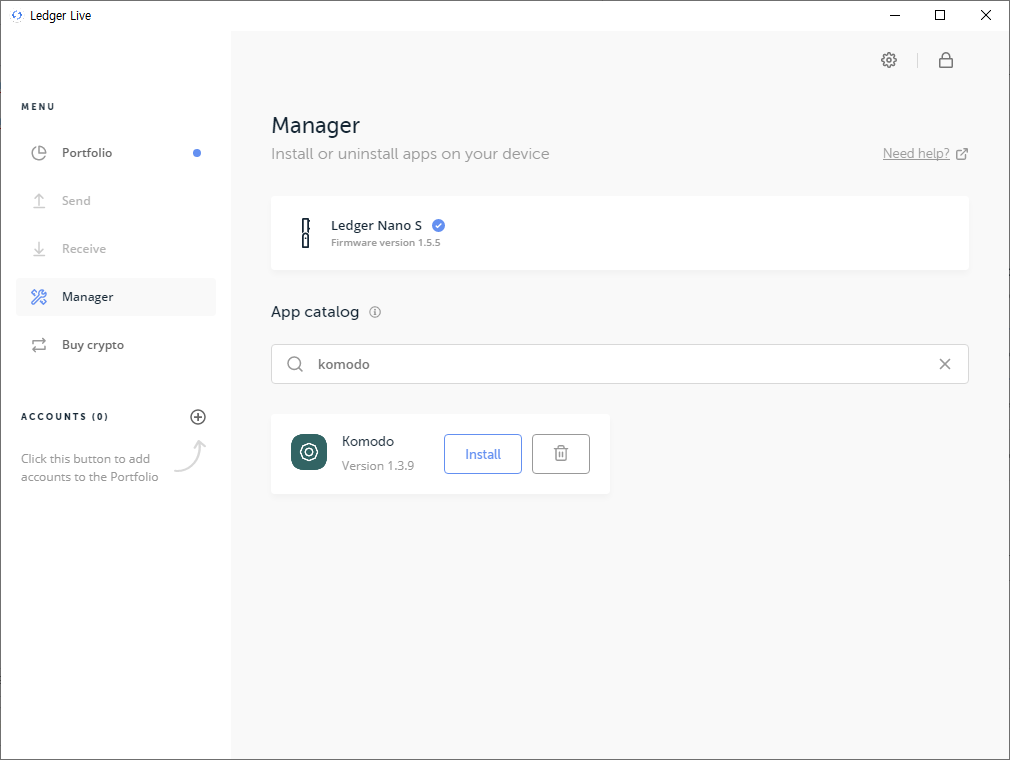
Task: Click the 'MENU' sidebar heading
Action: [38, 107]
